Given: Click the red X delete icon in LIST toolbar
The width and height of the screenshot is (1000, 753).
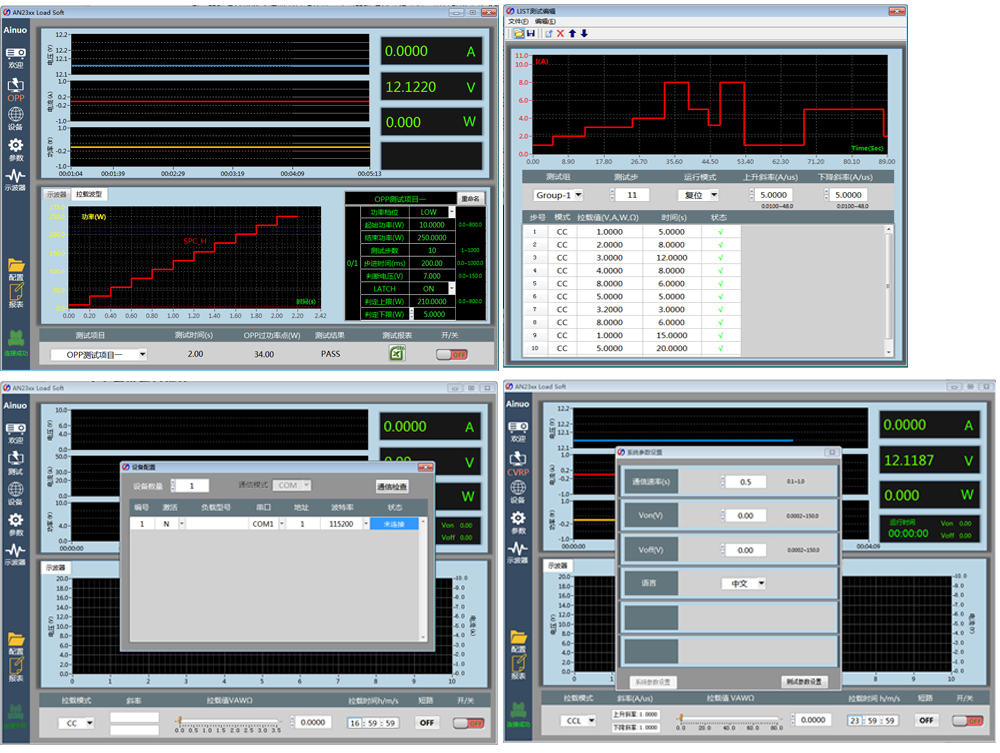Looking at the screenshot, I should pos(560,33).
